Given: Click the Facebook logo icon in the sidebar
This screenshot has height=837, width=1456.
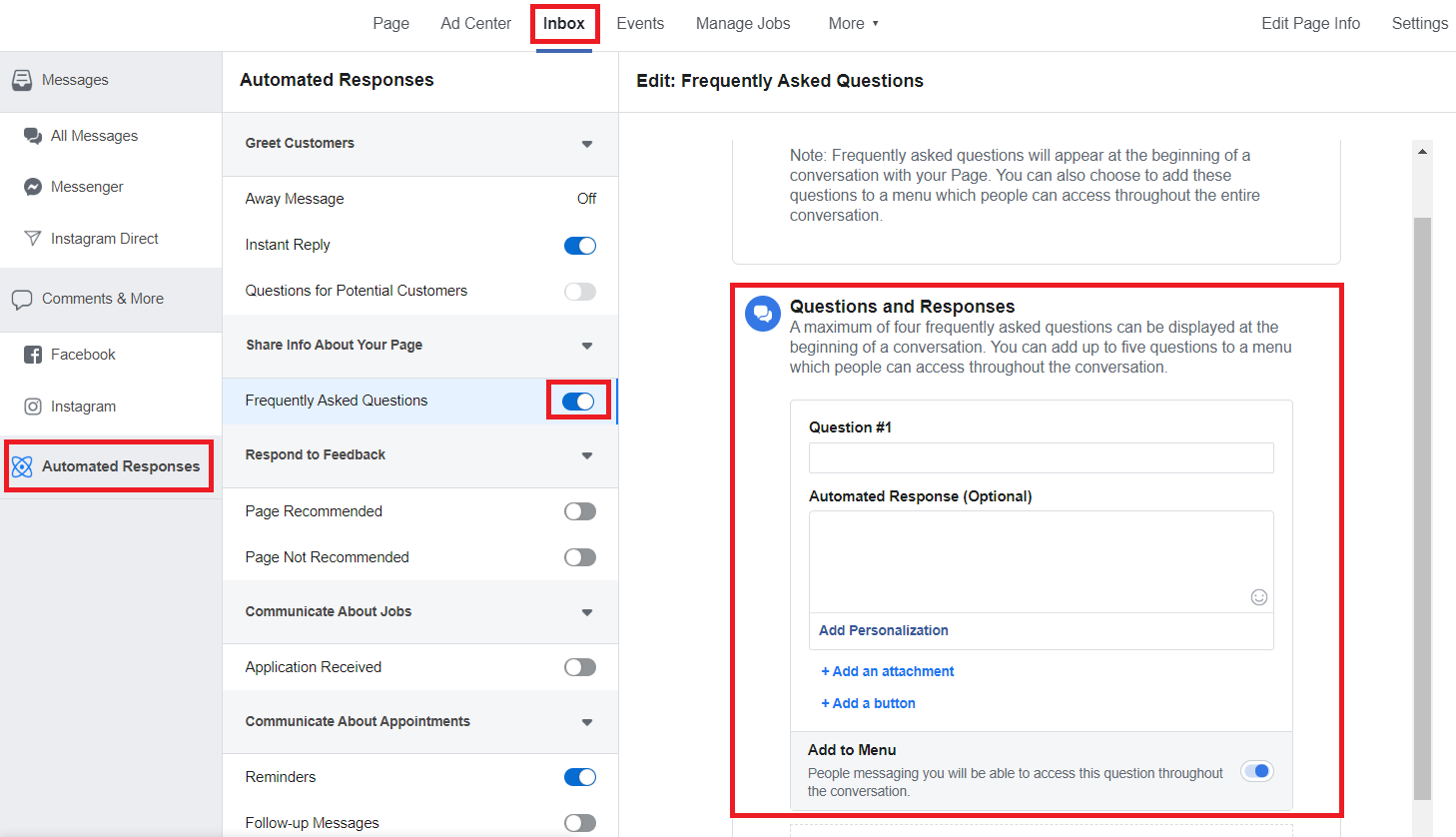Looking at the screenshot, I should tap(33, 355).
